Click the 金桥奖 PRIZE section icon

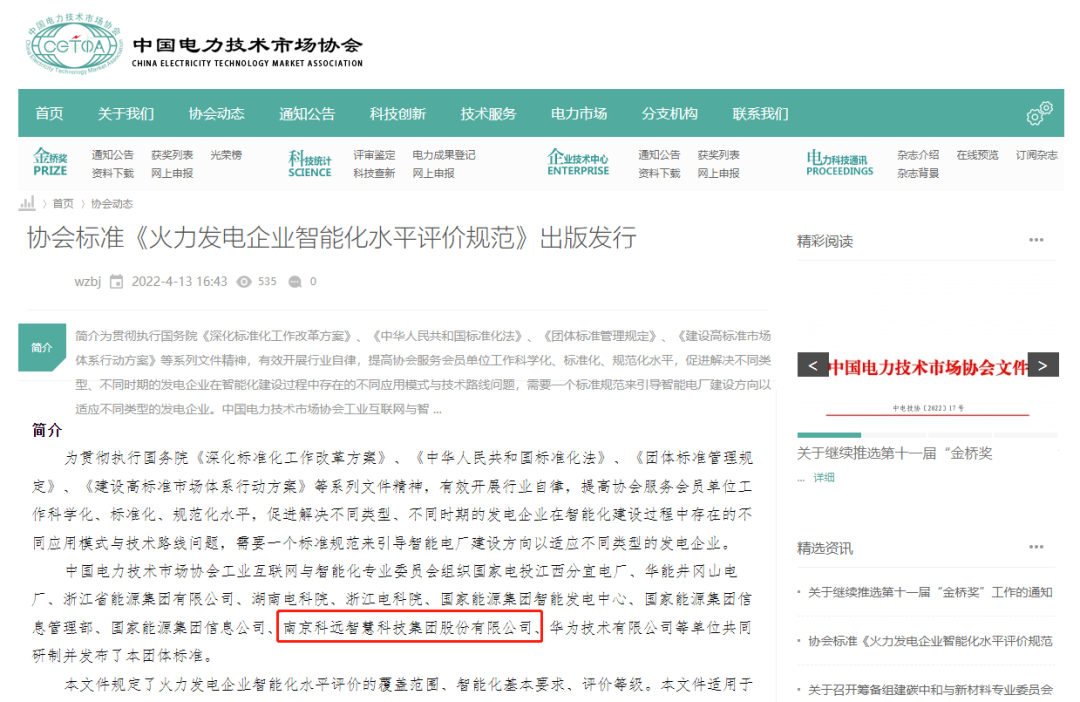click(x=50, y=163)
